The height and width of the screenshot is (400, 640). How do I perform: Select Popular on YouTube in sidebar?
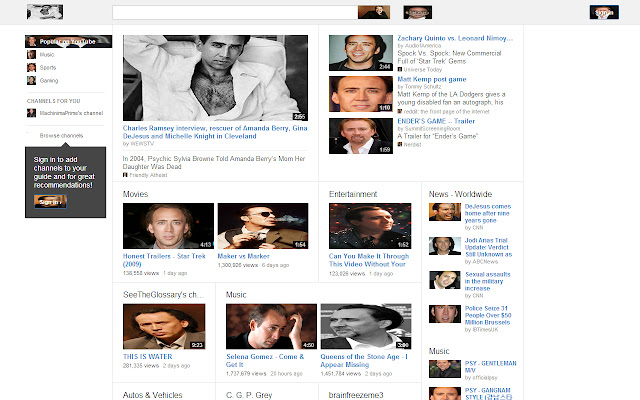tap(69, 41)
